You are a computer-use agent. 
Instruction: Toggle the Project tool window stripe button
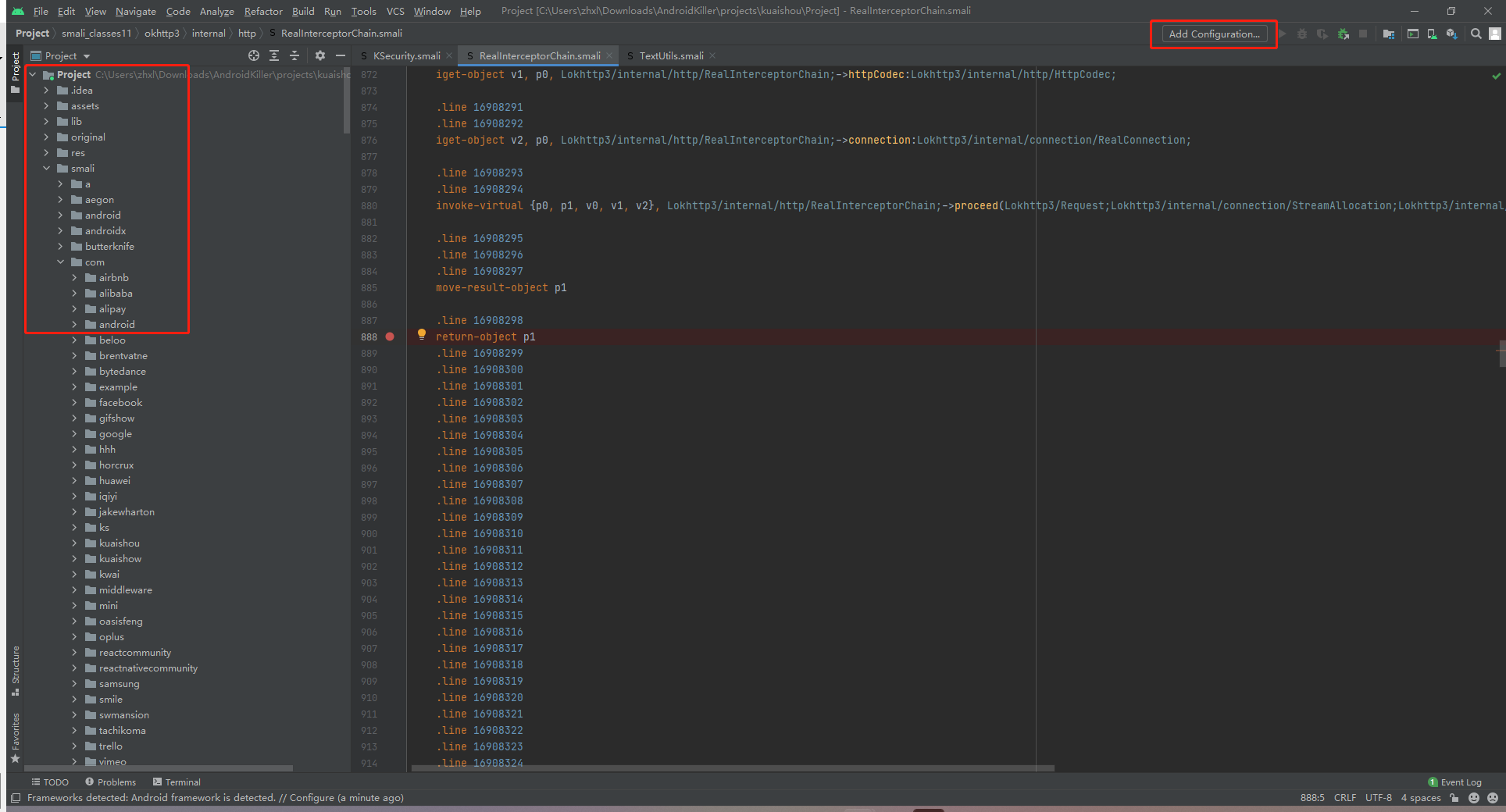pyautogui.click(x=16, y=72)
